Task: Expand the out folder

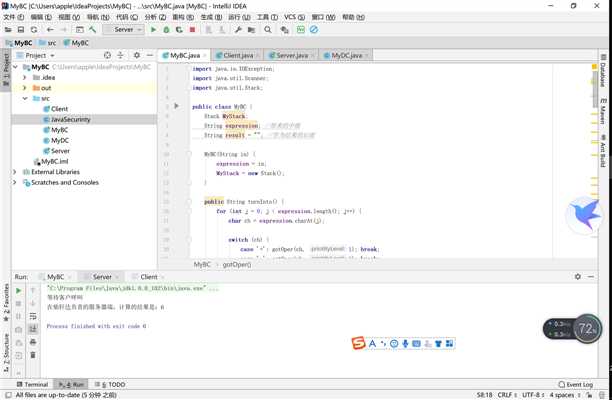Action: [25, 88]
